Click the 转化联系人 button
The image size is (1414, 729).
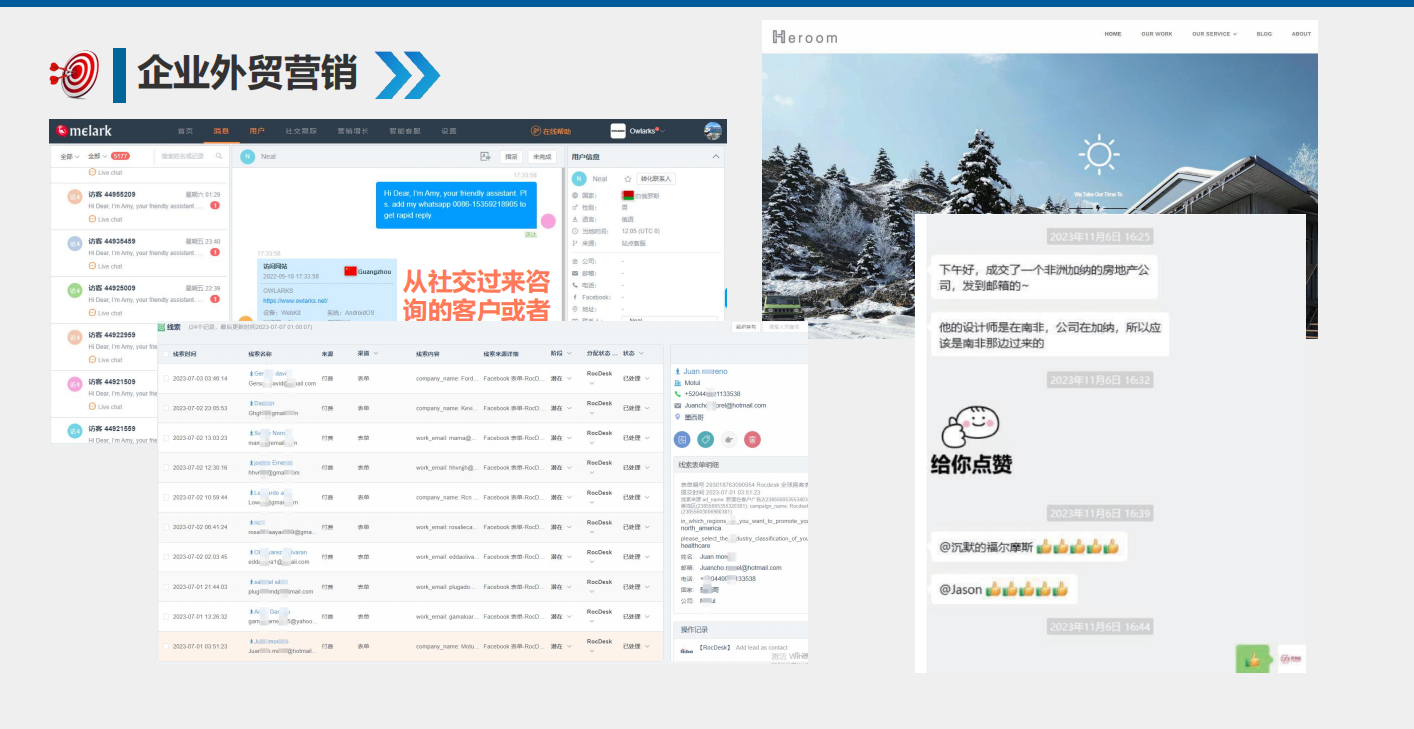click(656, 179)
